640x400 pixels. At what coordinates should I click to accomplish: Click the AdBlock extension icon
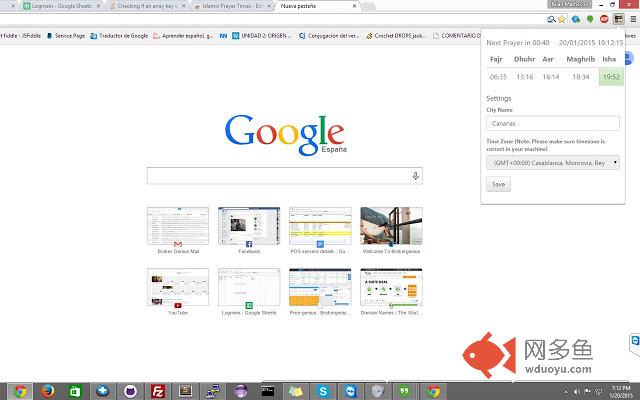click(x=604, y=19)
